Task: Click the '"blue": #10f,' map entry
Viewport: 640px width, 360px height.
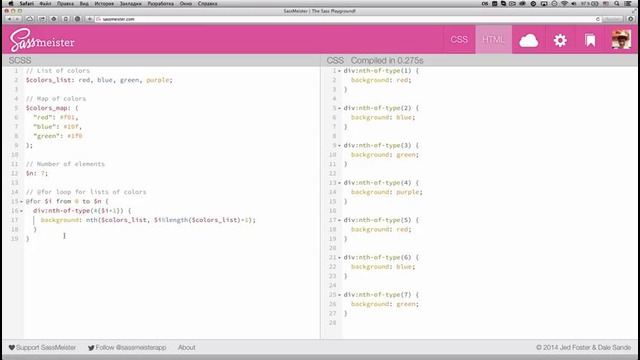Action: point(58,127)
